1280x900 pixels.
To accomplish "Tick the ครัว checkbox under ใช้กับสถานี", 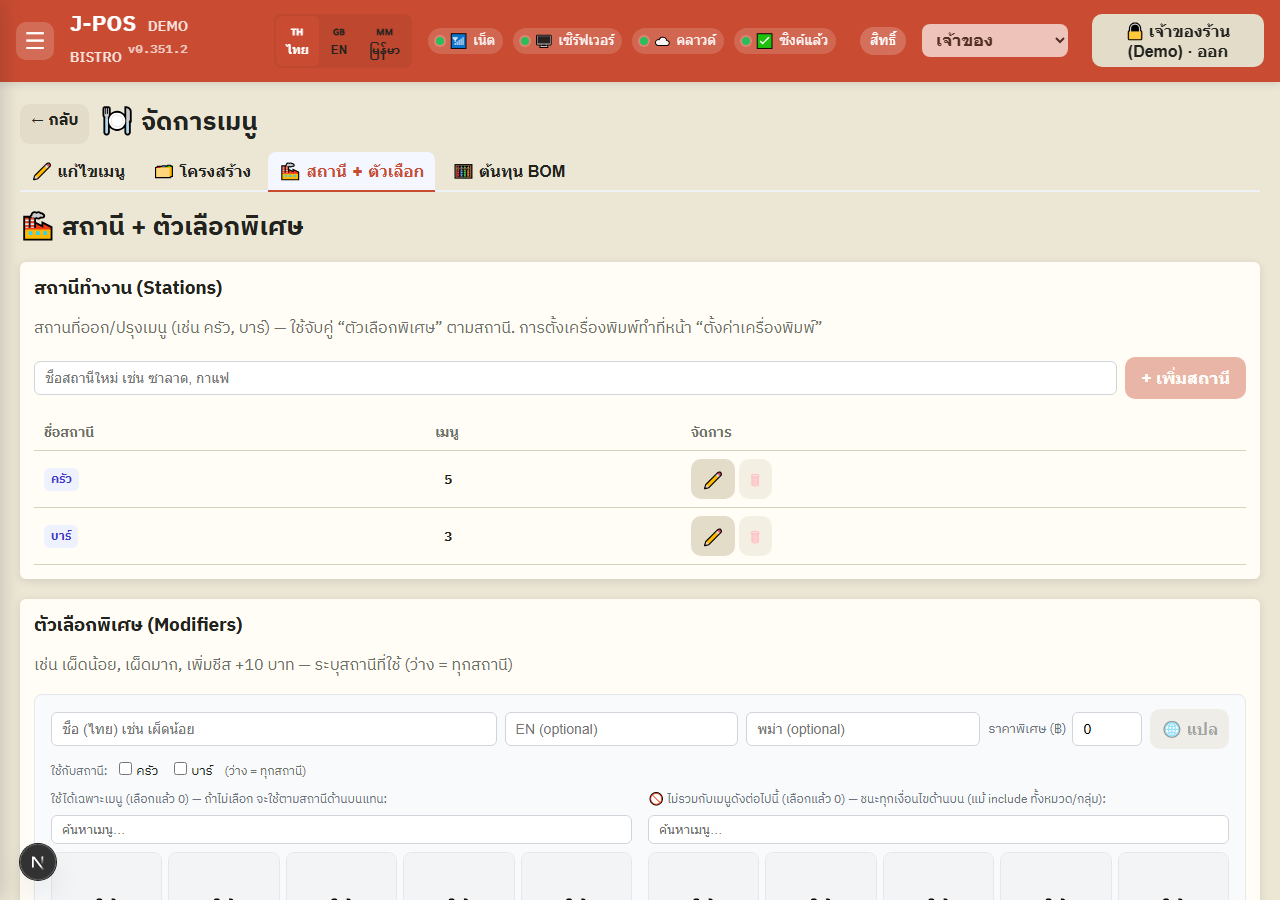I will coord(126,769).
